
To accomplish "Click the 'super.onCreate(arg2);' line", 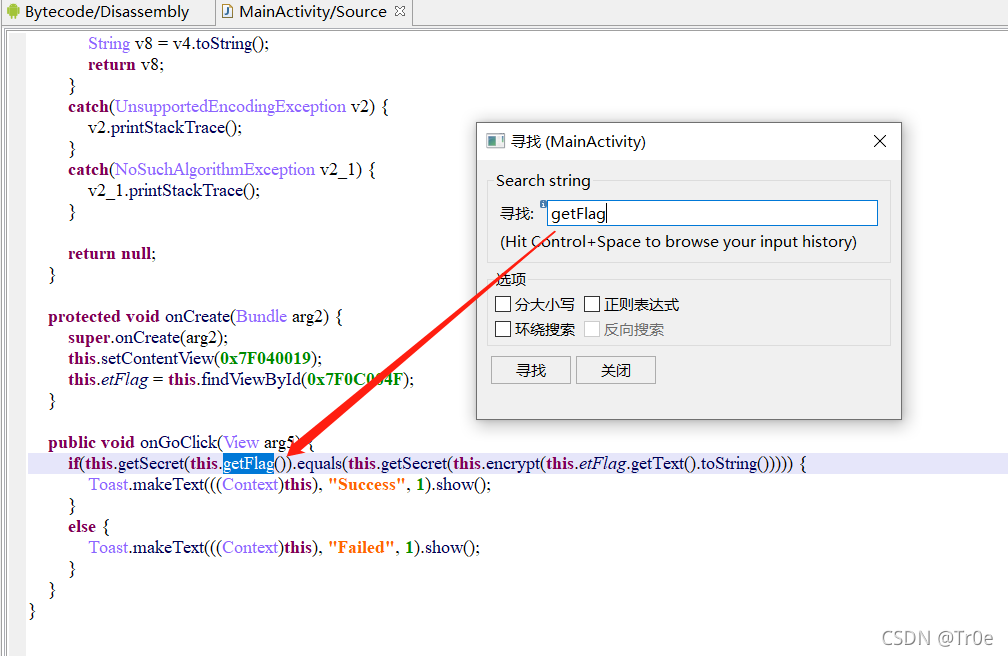I will click(x=148, y=338).
